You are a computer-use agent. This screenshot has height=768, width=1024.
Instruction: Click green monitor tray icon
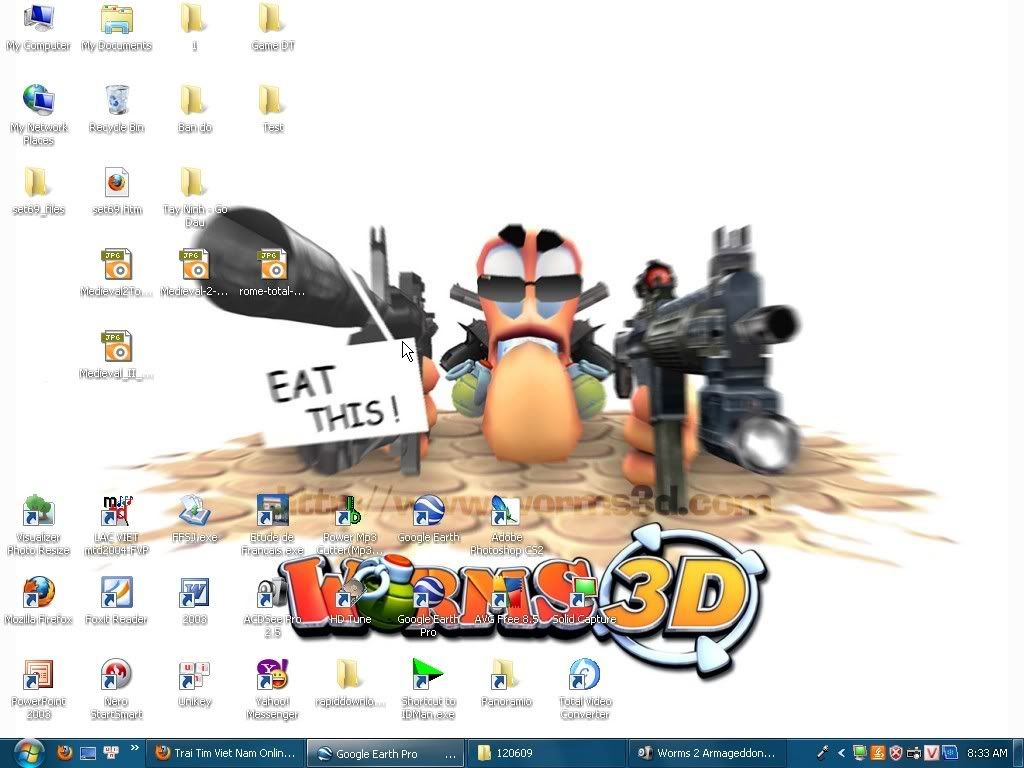pyautogui.click(x=860, y=753)
